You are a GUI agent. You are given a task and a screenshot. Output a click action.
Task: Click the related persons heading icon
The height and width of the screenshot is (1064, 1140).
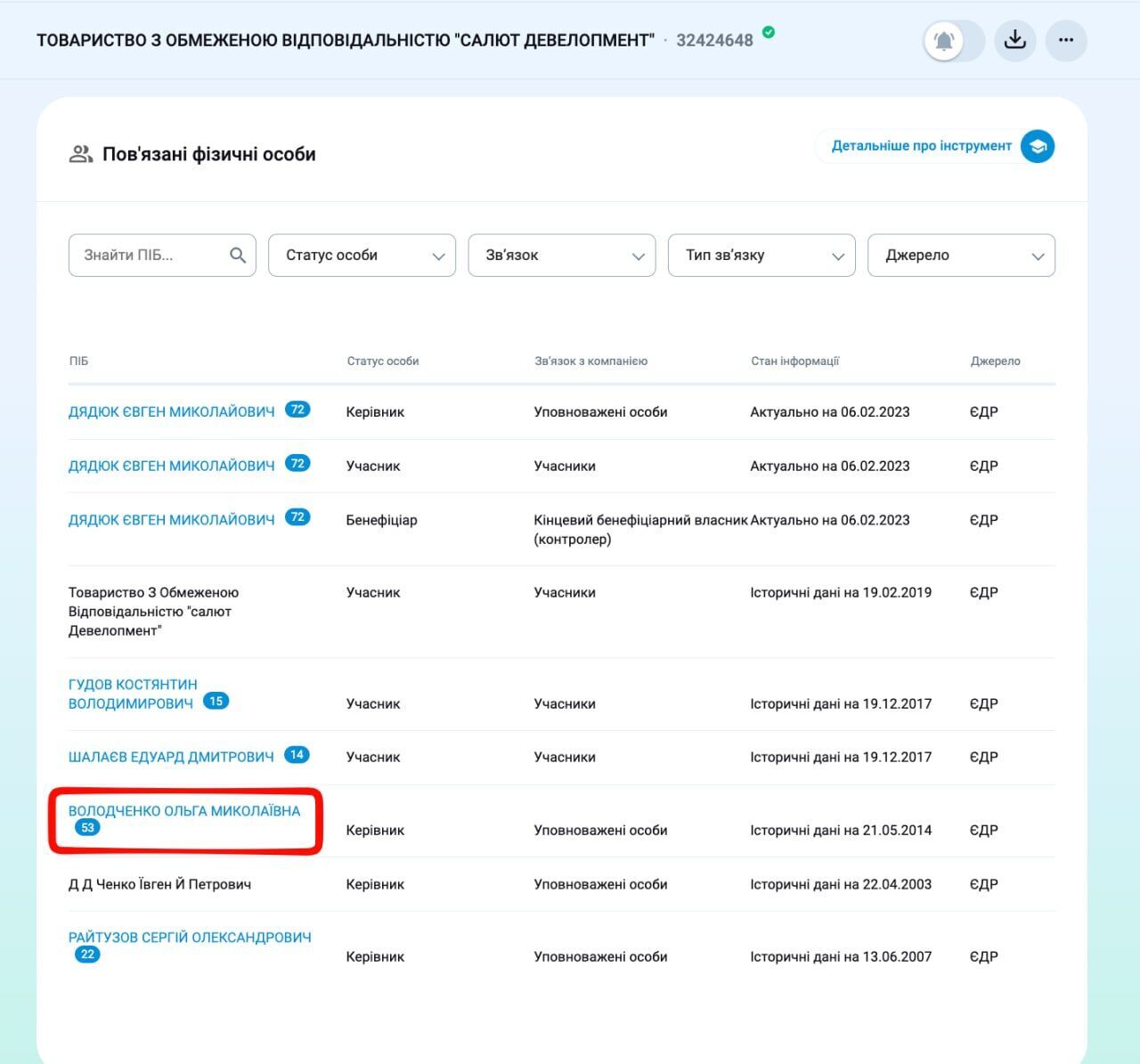point(81,154)
